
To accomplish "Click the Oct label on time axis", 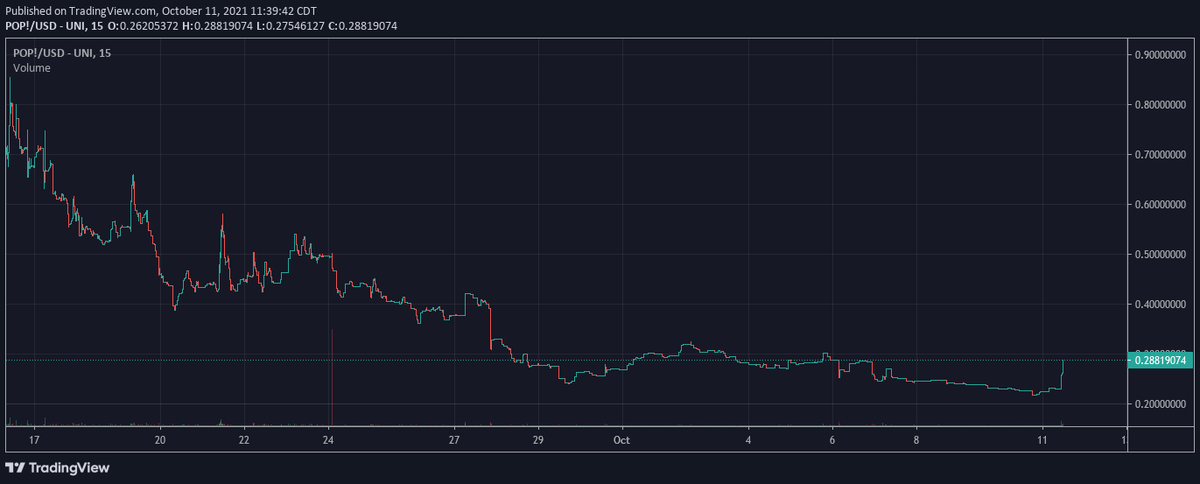I will [x=621, y=439].
